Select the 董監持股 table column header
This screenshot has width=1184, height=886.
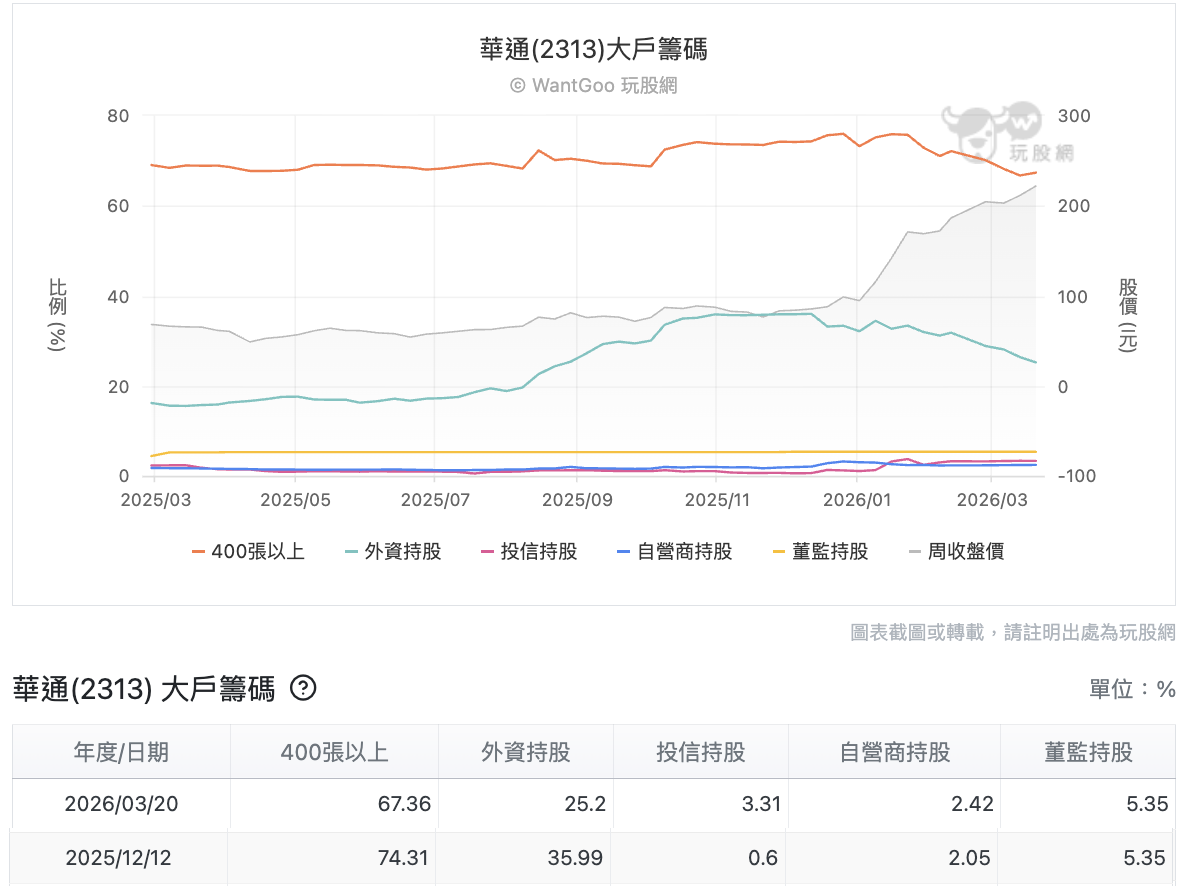pyautogui.click(x=1088, y=752)
